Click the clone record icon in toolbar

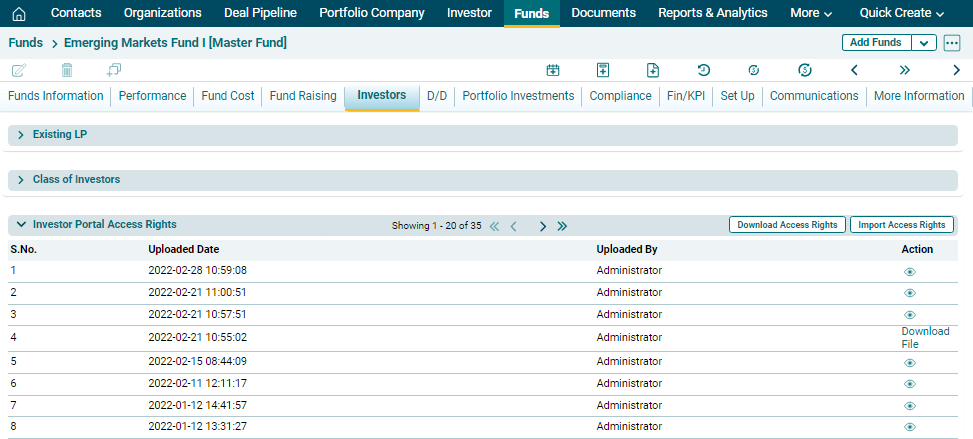click(x=114, y=70)
